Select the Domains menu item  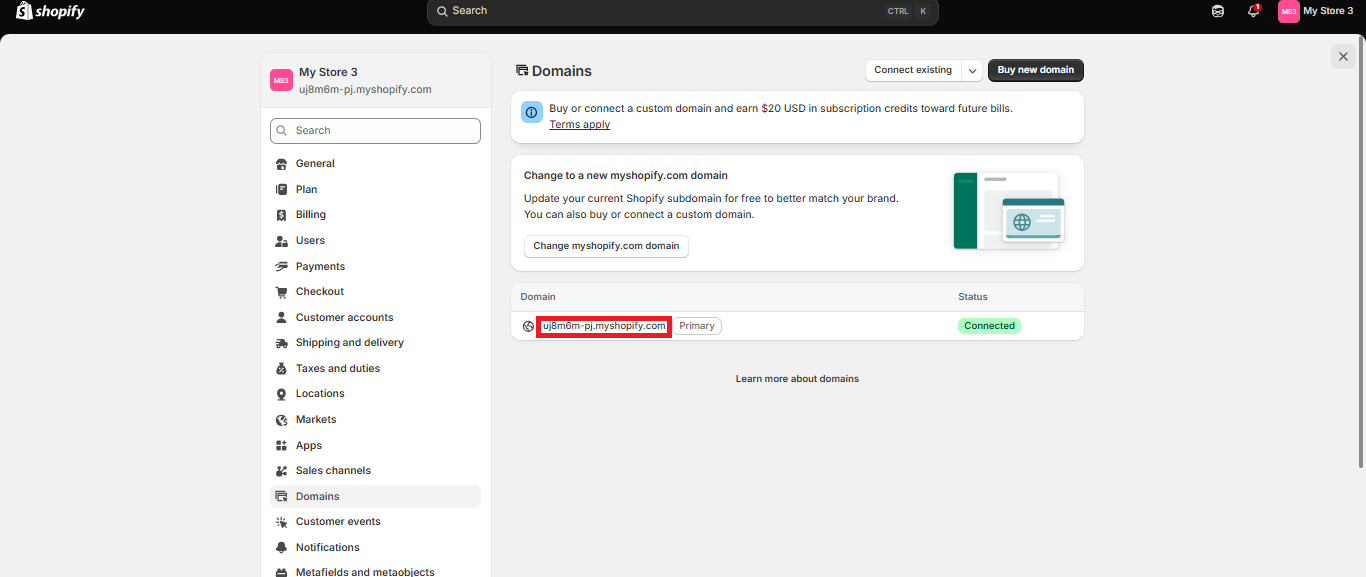coord(376,496)
